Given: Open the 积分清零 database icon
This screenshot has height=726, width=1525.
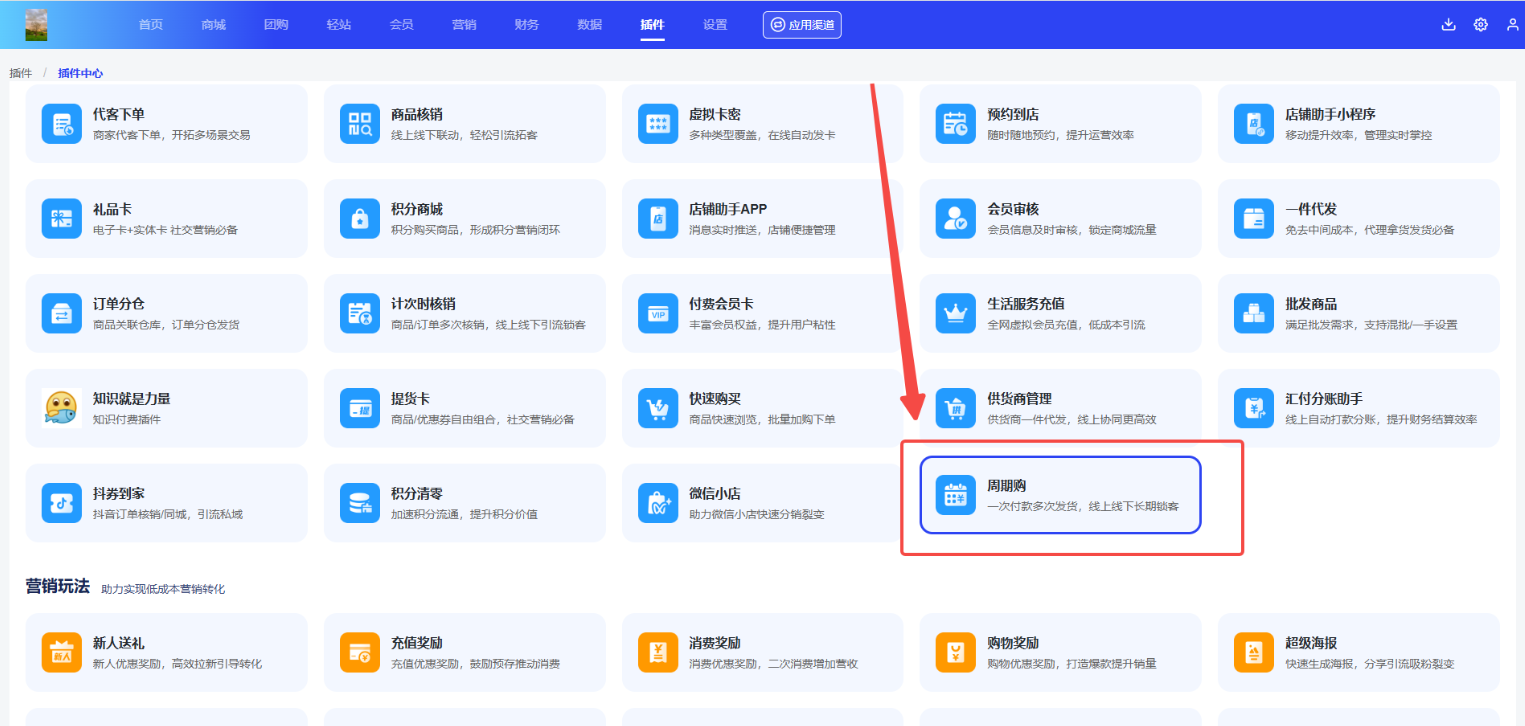Looking at the screenshot, I should click(360, 503).
